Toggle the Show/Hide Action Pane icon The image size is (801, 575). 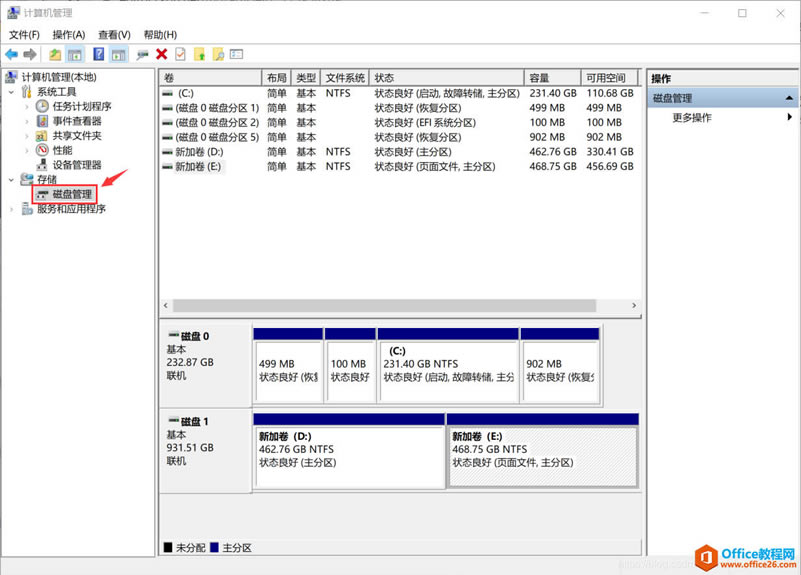pyautogui.click(x=119, y=54)
